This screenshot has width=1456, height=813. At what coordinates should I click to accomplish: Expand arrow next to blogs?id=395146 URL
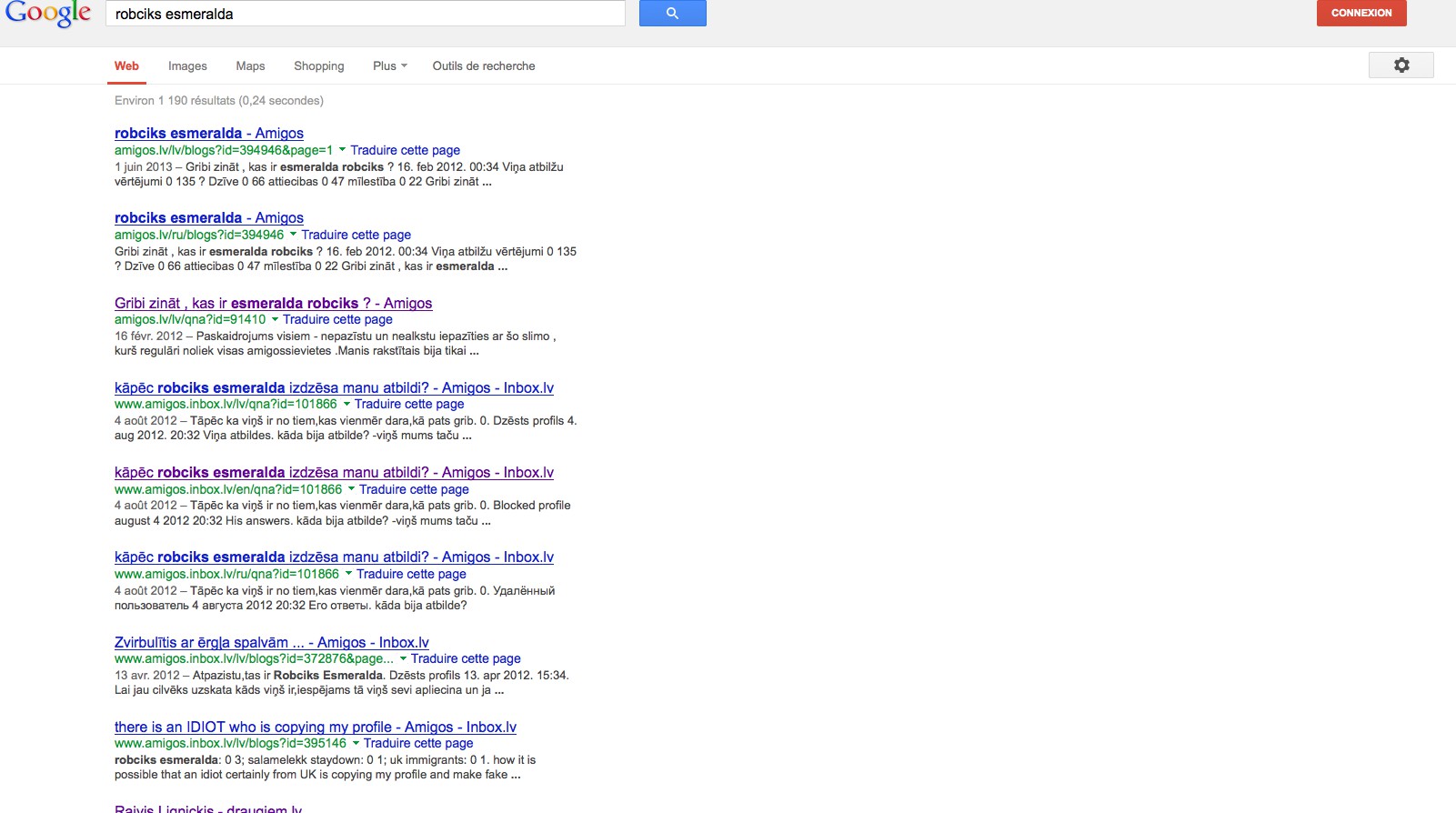point(356,743)
